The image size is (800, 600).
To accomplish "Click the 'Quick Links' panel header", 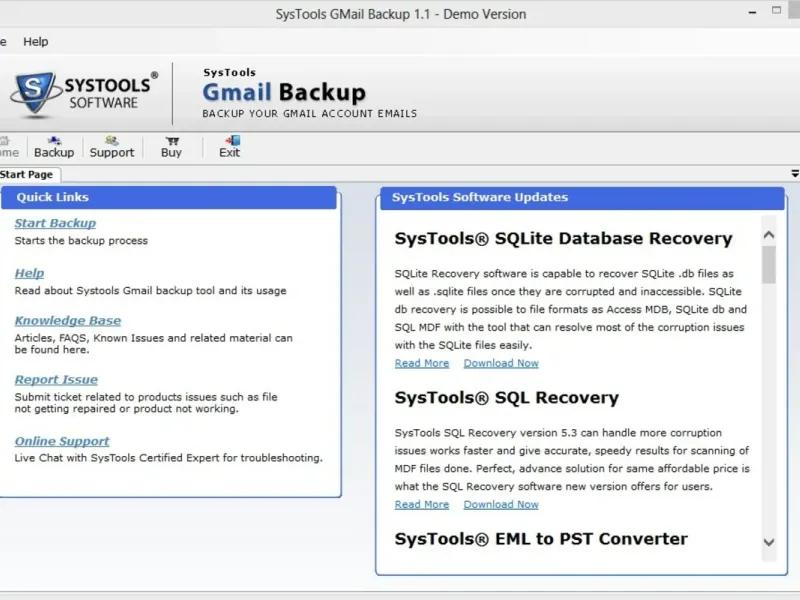I will click(169, 197).
